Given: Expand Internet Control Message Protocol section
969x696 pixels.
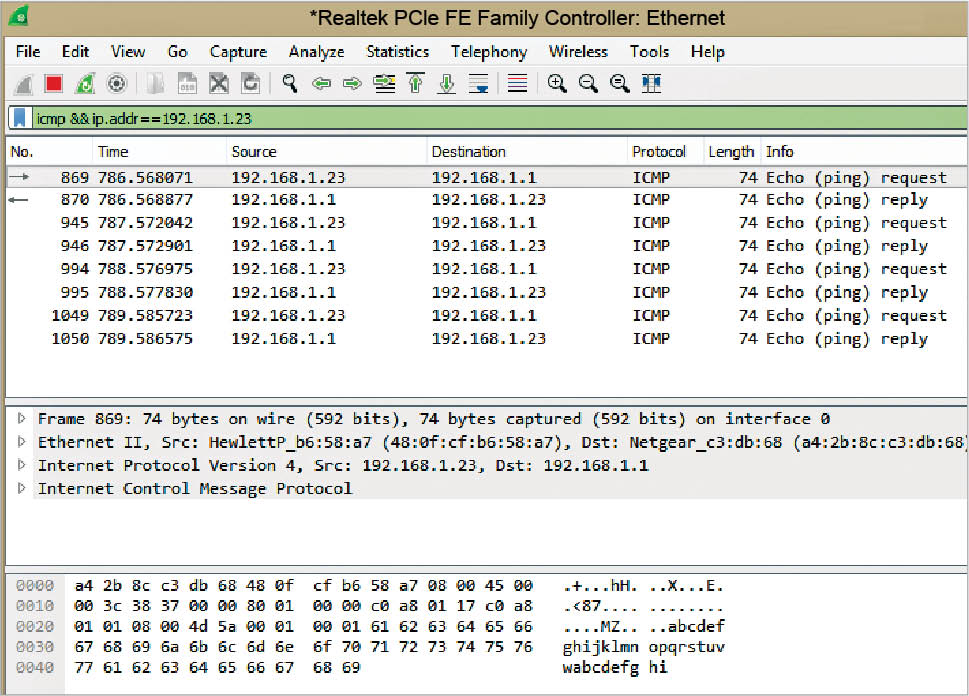Looking at the screenshot, I should pos(22,488).
